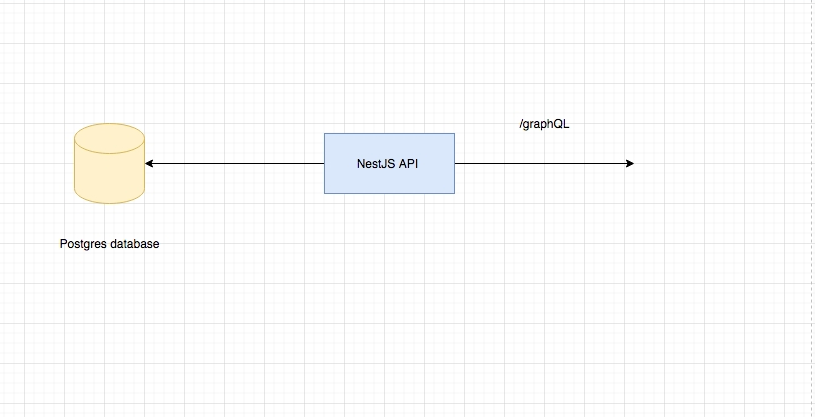
Task: Select the arrow pointing to the database cylinder
Action: click(234, 163)
